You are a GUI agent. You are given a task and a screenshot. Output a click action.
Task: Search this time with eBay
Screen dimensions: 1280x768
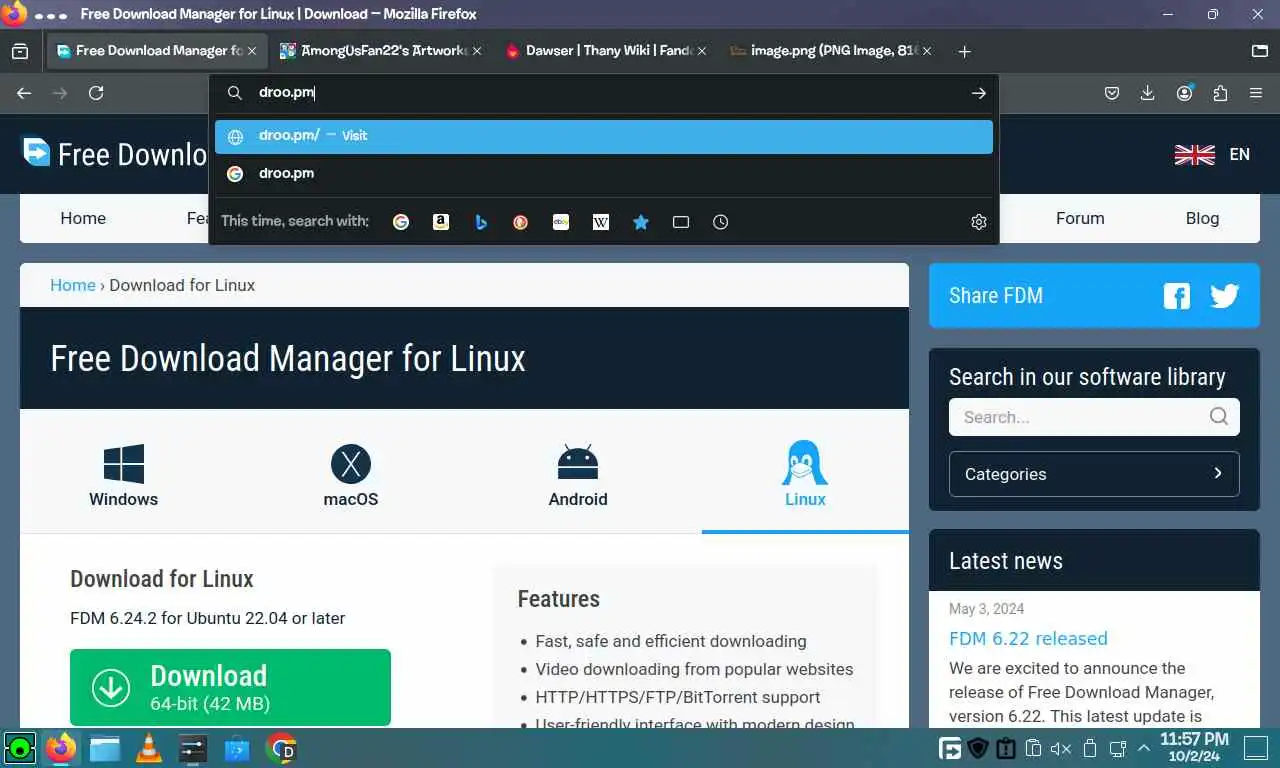pyautogui.click(x=561, y=222)
